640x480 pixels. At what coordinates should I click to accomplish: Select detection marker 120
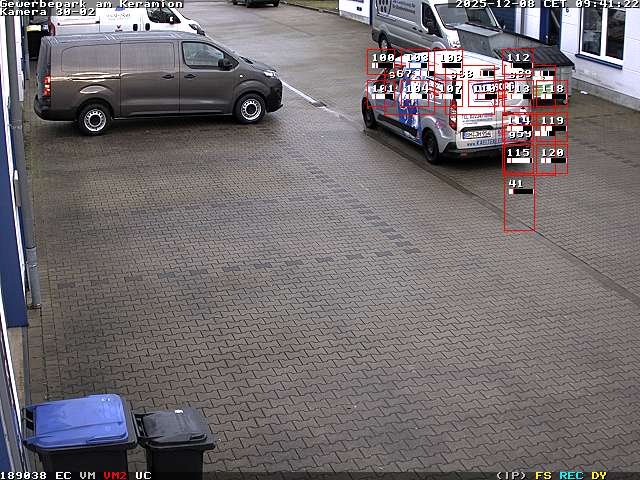552,158
